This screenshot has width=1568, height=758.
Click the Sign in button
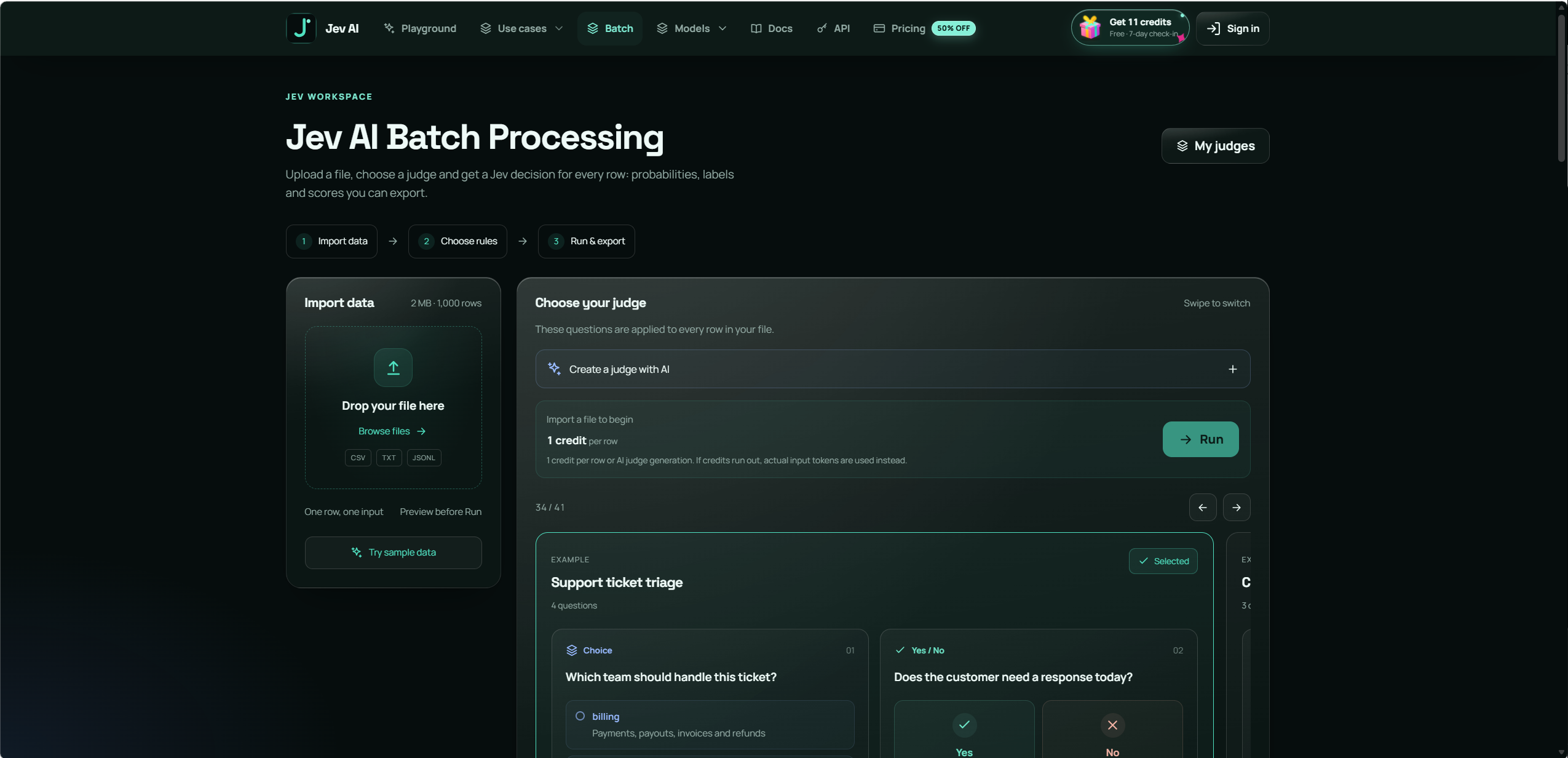tap(1232, 28)
